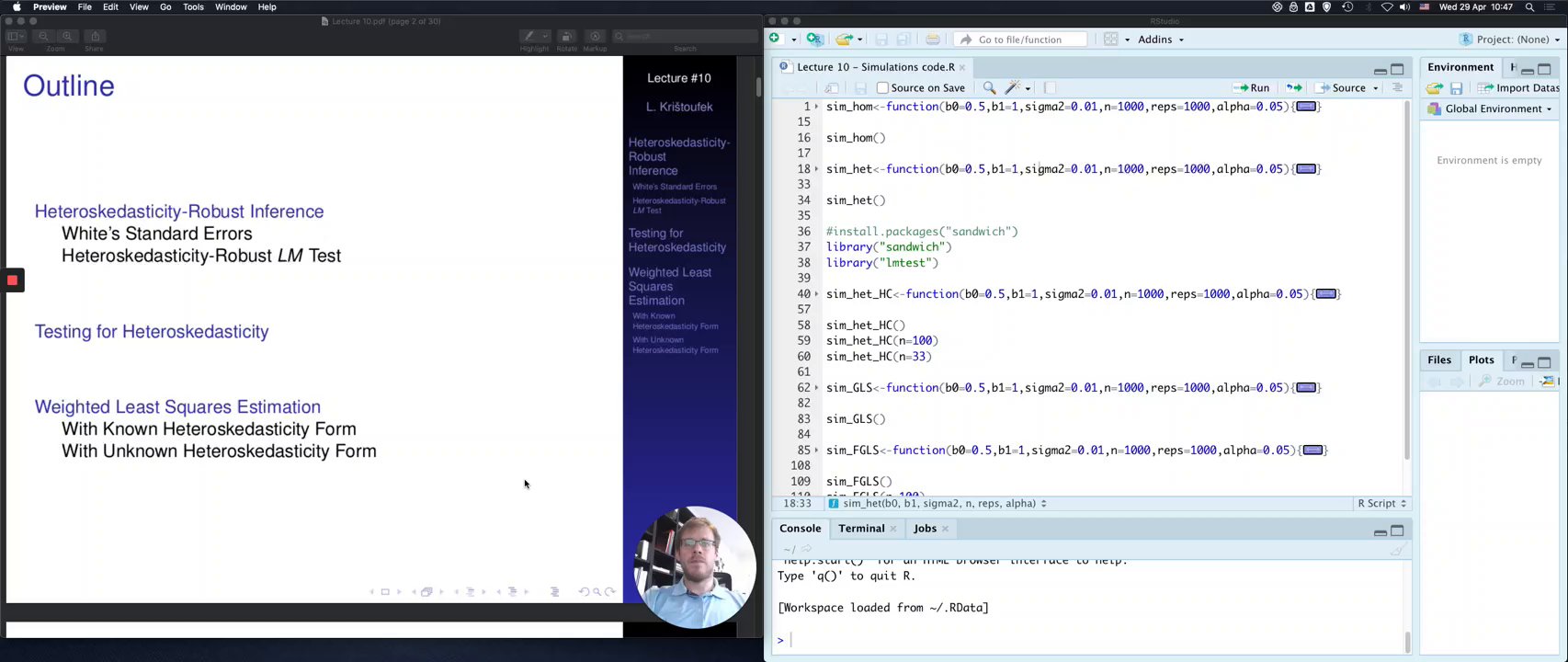Click the Preview Search field

[x=685, y=36]
